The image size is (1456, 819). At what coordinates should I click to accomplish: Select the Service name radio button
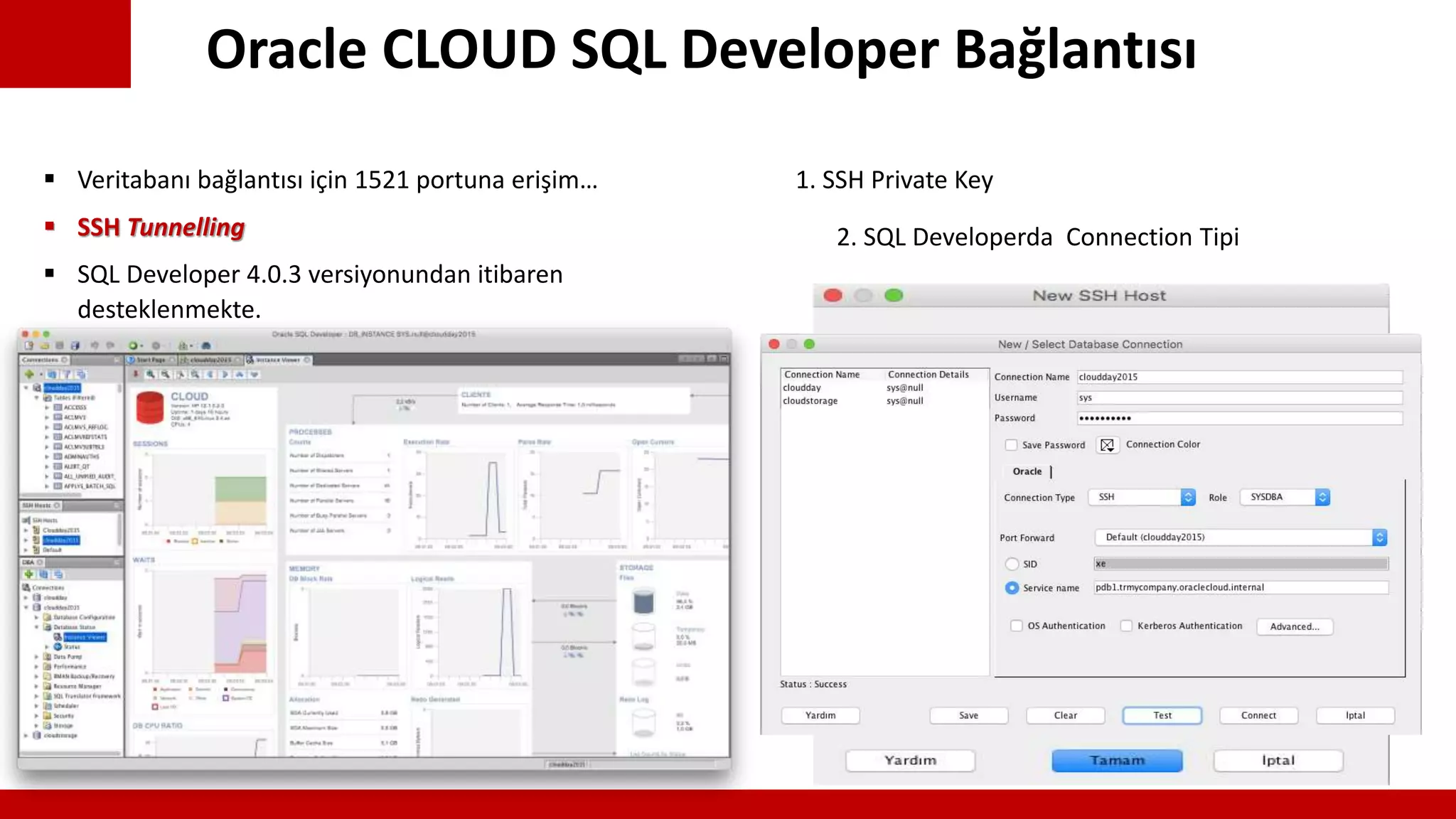1012,588
